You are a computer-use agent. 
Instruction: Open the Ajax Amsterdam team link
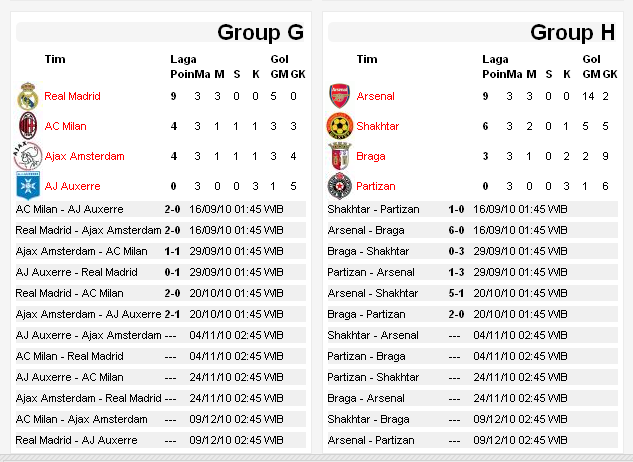pyautogui.click(x=84, y=157)
